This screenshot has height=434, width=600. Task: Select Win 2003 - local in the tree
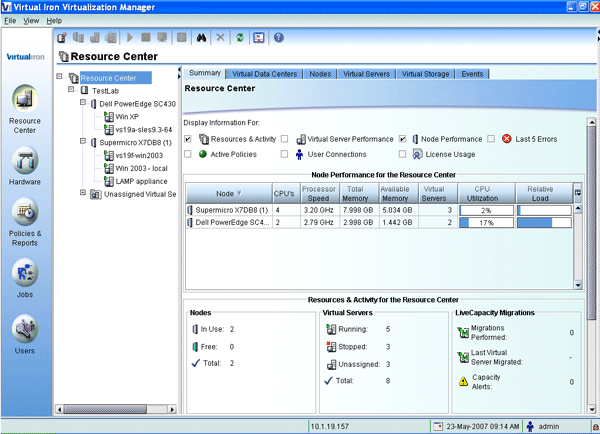141,168
